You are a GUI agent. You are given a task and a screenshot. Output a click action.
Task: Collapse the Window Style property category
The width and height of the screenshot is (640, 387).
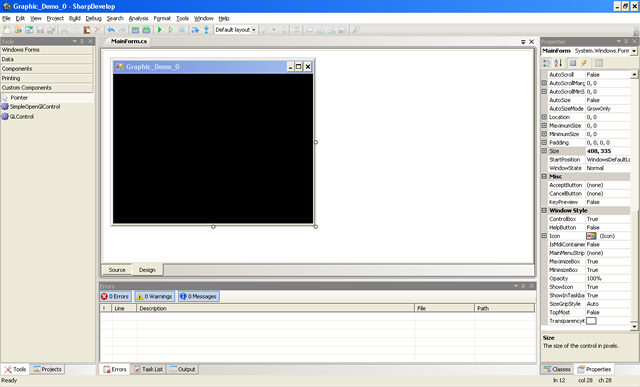point(544,210)
